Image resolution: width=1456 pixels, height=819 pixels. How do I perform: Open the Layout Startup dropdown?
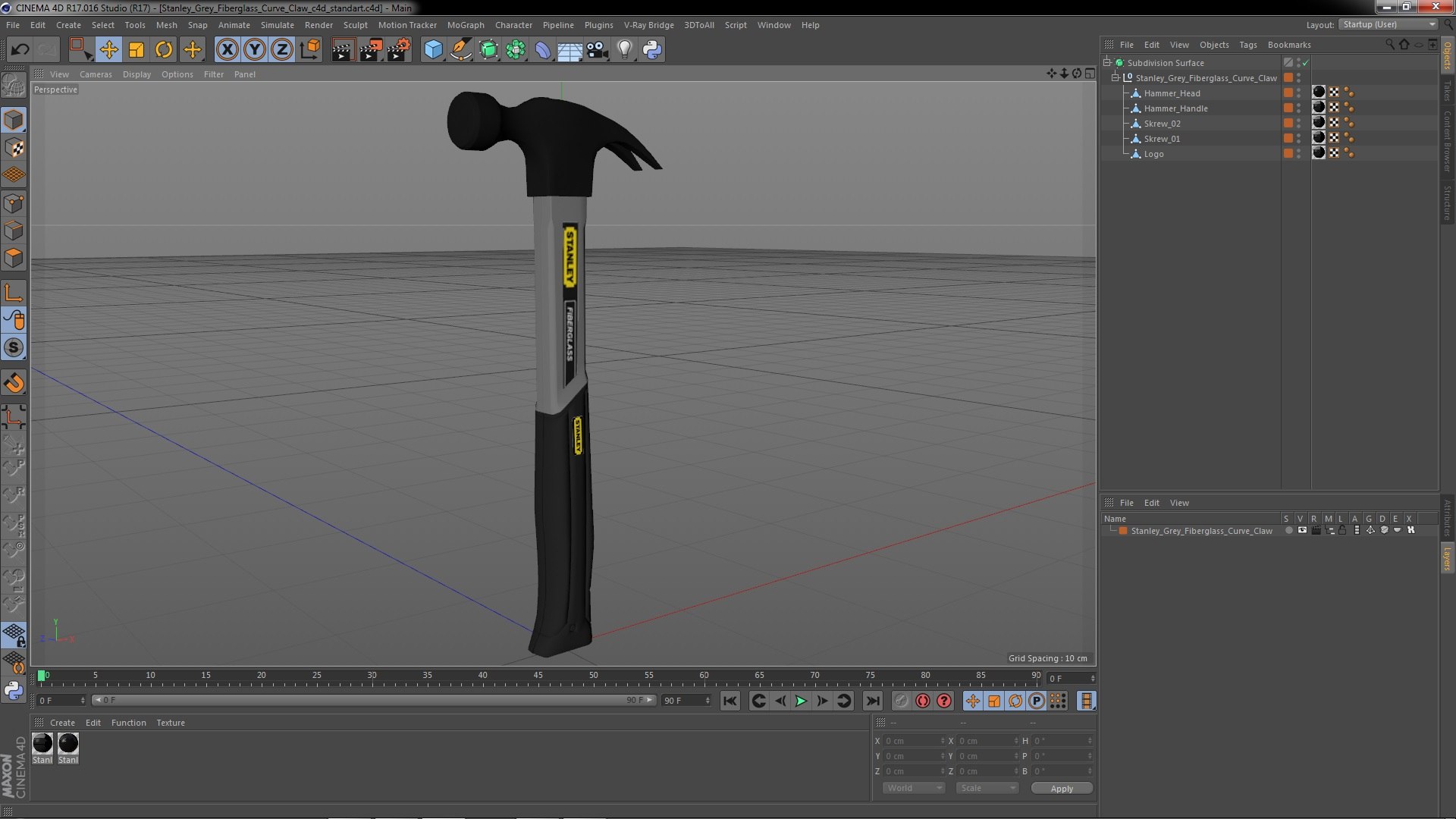click(1389, 24)
